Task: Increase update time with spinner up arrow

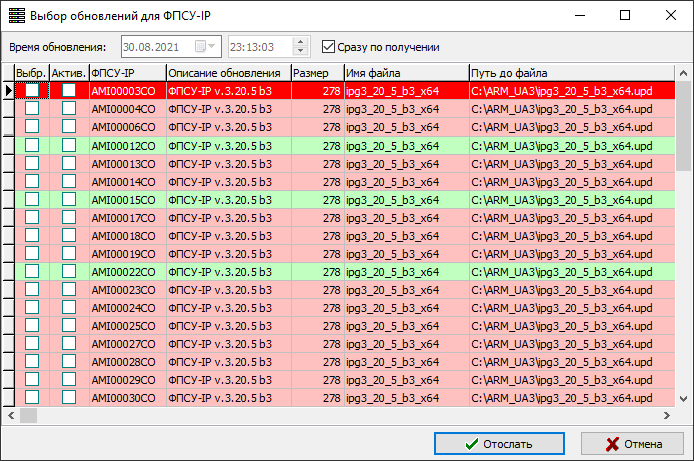Action: tap(300, 42)
